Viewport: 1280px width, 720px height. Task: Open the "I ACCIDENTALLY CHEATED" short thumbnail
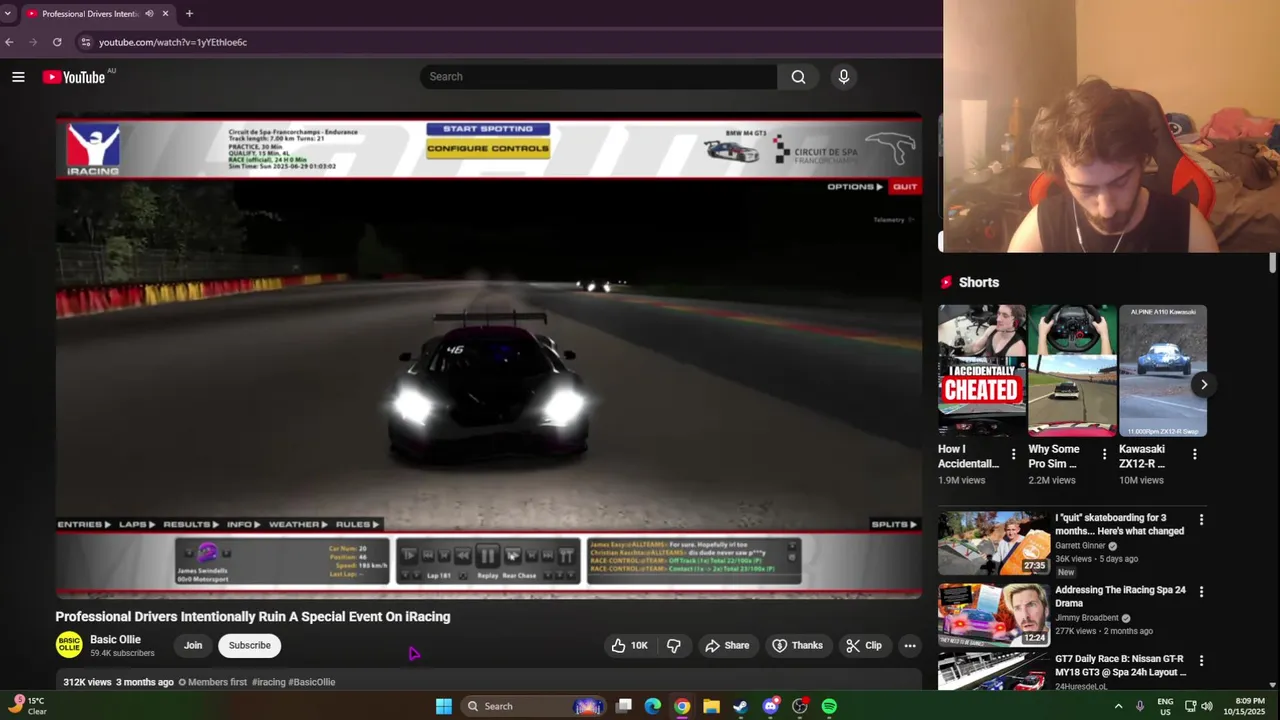pyautogui.click(x=982, y=371)
